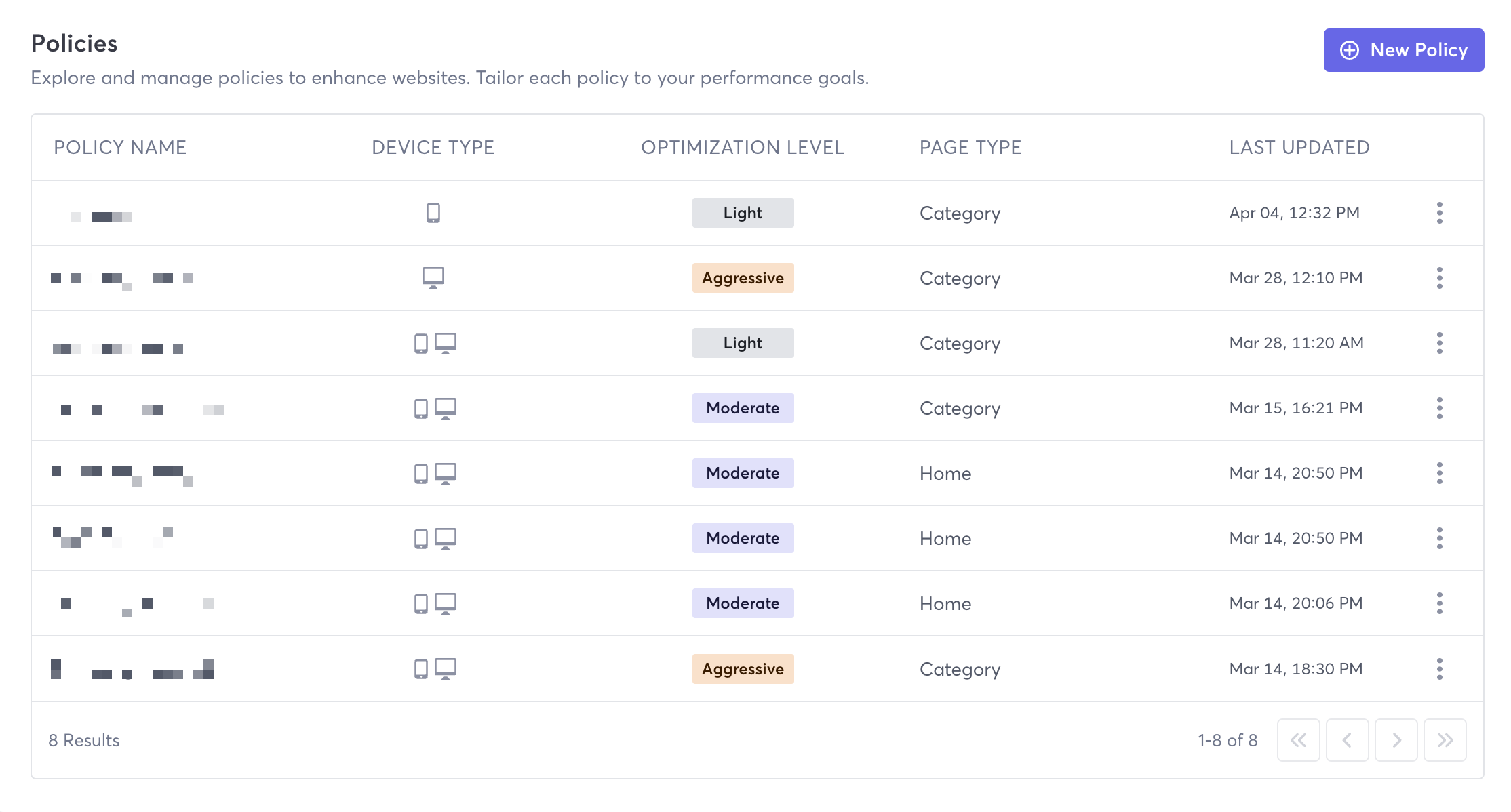Click the Aggressive badge in second row
This screenshot has width=1511, height=812.
click(x=743, y=278)
